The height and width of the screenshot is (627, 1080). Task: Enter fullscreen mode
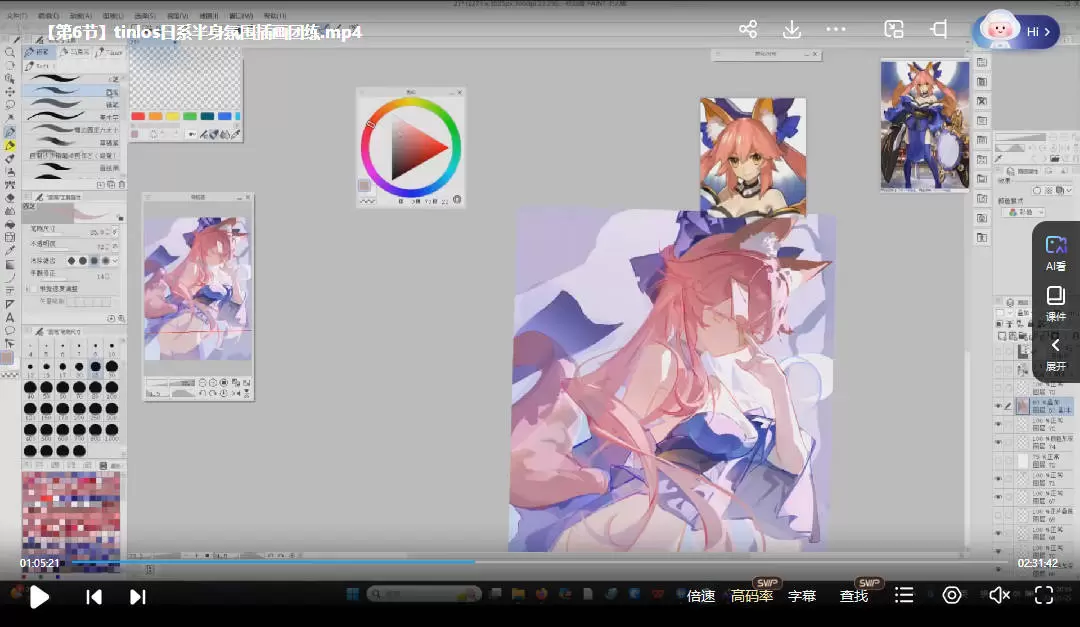[x=1044, y=595]
